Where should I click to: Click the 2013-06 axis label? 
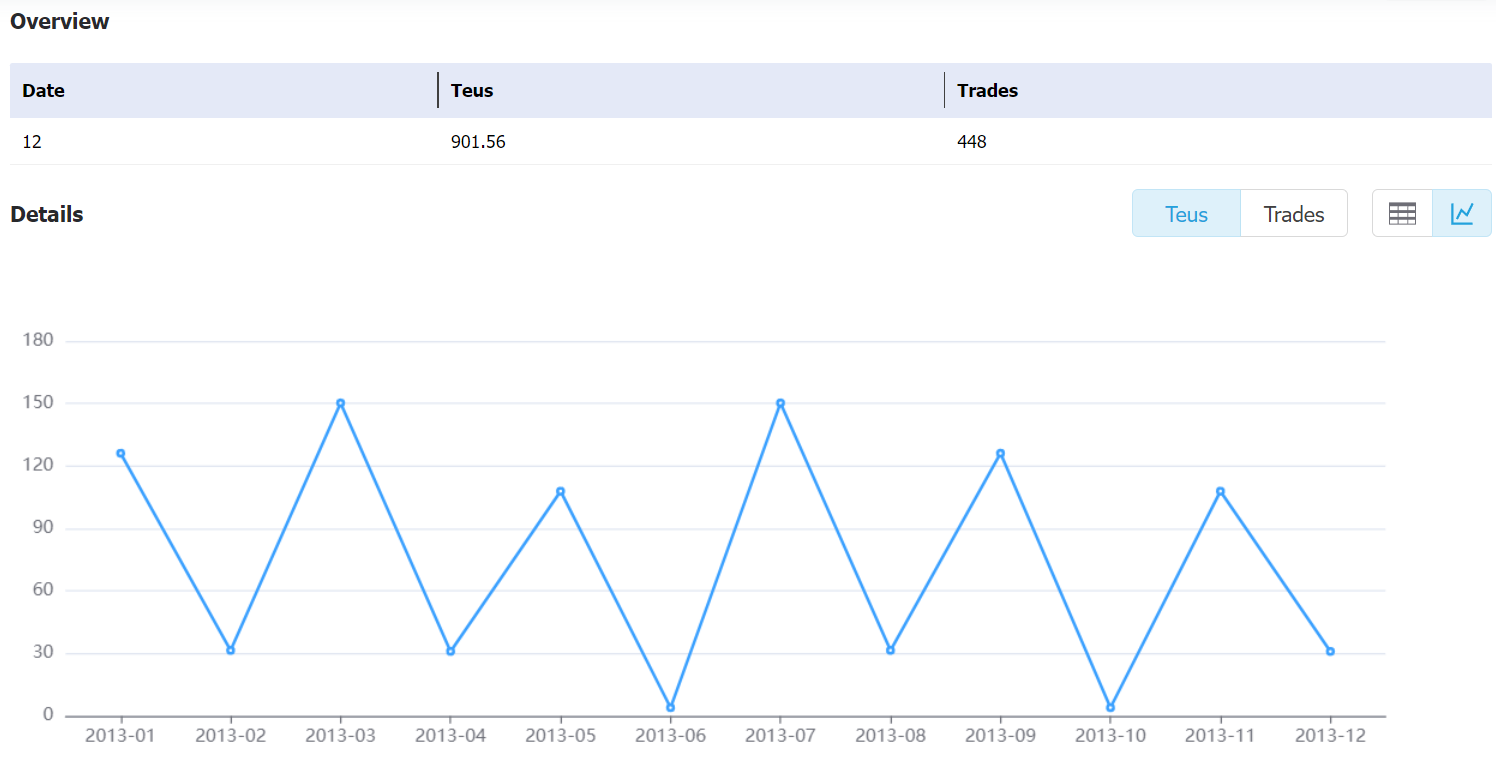pos(671,736)
